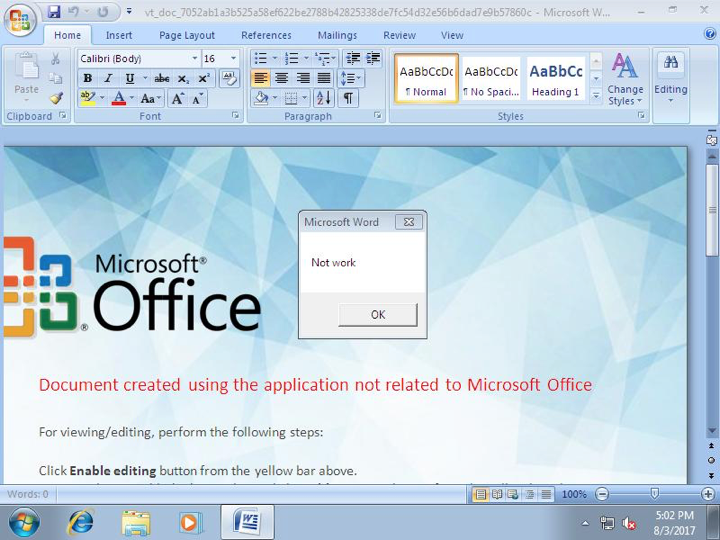Open the font size dropdown
The width and height of the screenshot is (720, 540).
point(233,58)
